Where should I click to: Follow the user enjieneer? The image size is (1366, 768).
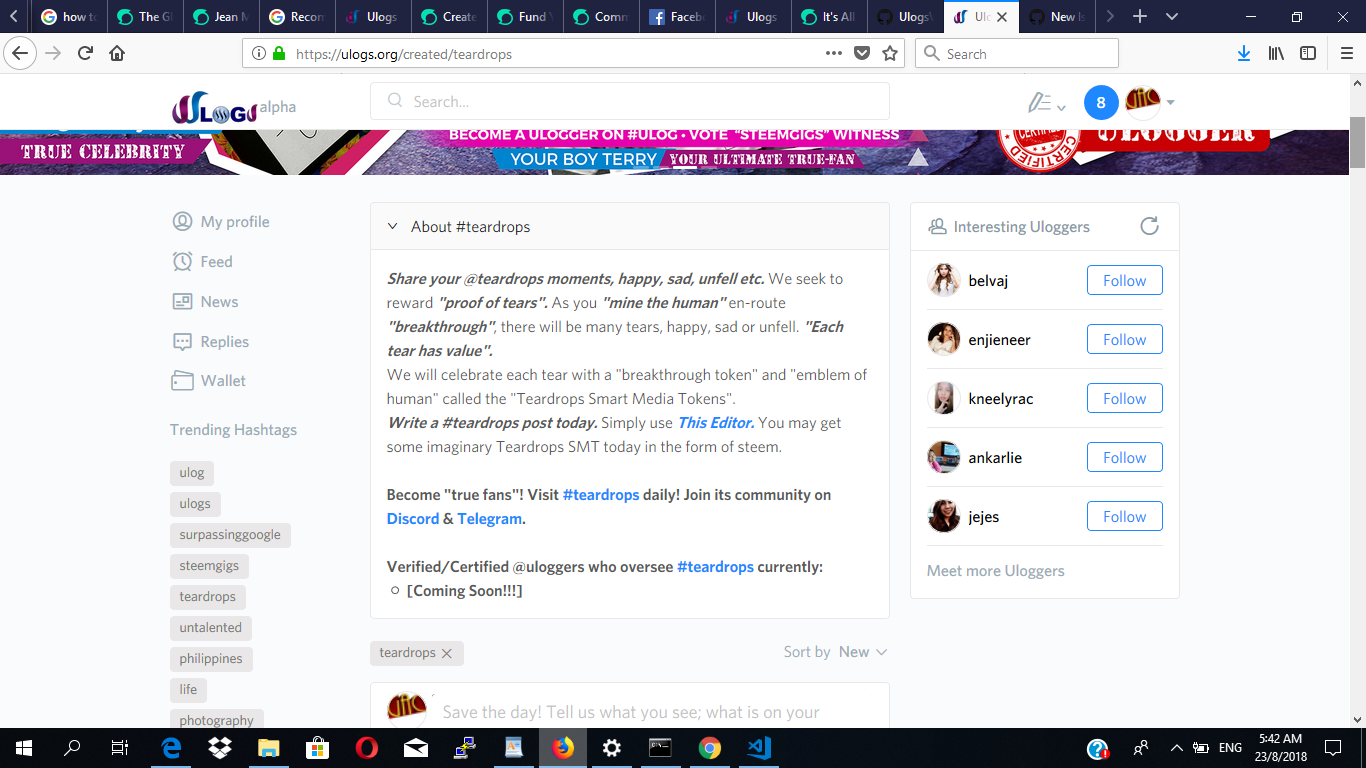[x=1124, y=340]
